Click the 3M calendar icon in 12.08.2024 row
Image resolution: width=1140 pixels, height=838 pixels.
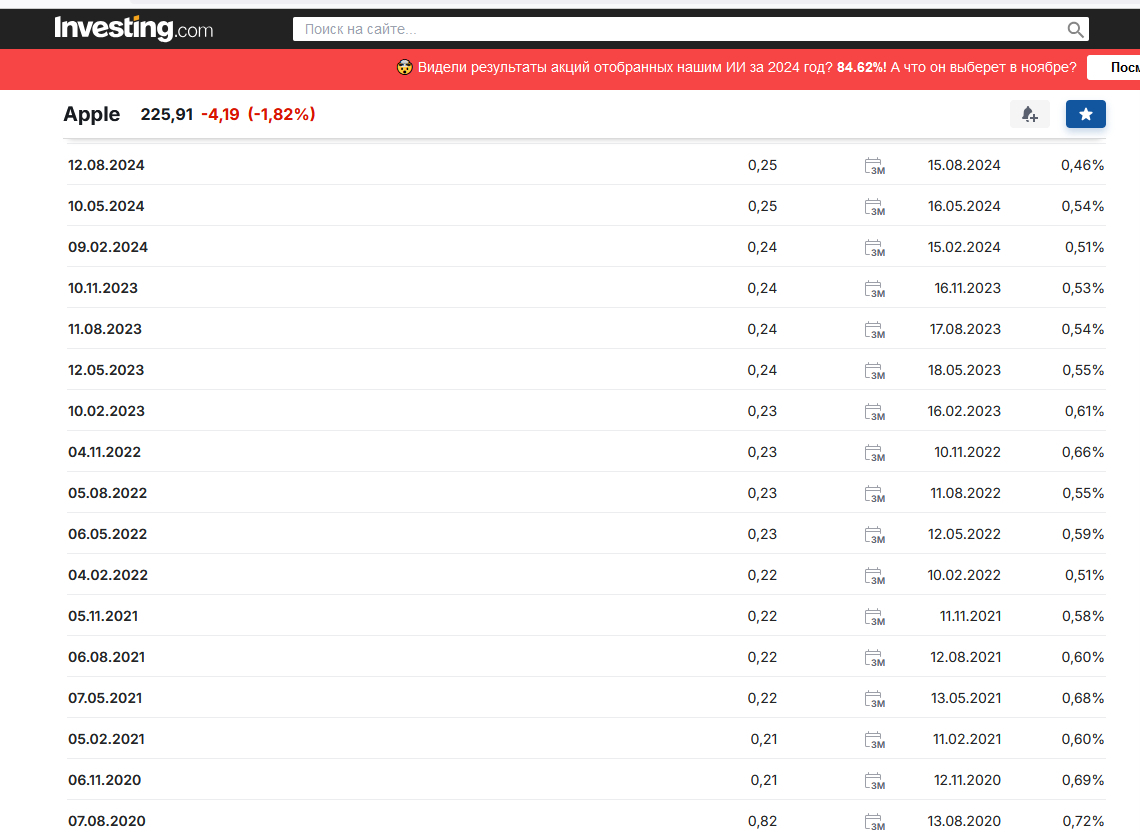(x=875, y=166)
